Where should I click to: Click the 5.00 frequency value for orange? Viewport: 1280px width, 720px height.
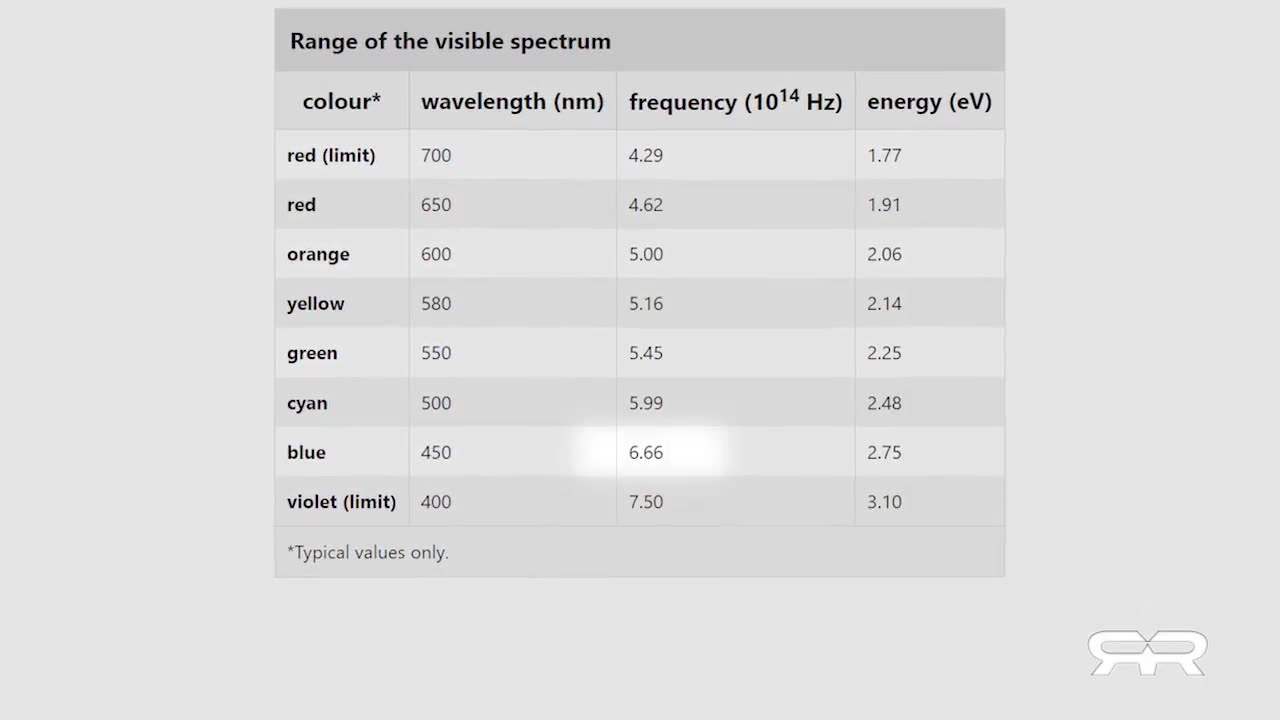[x=646, y=254]
